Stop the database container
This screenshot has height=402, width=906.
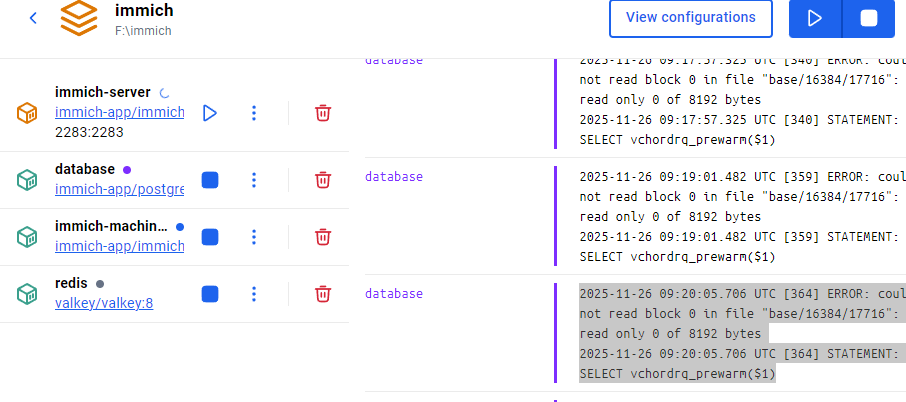(x=210, y=180)
